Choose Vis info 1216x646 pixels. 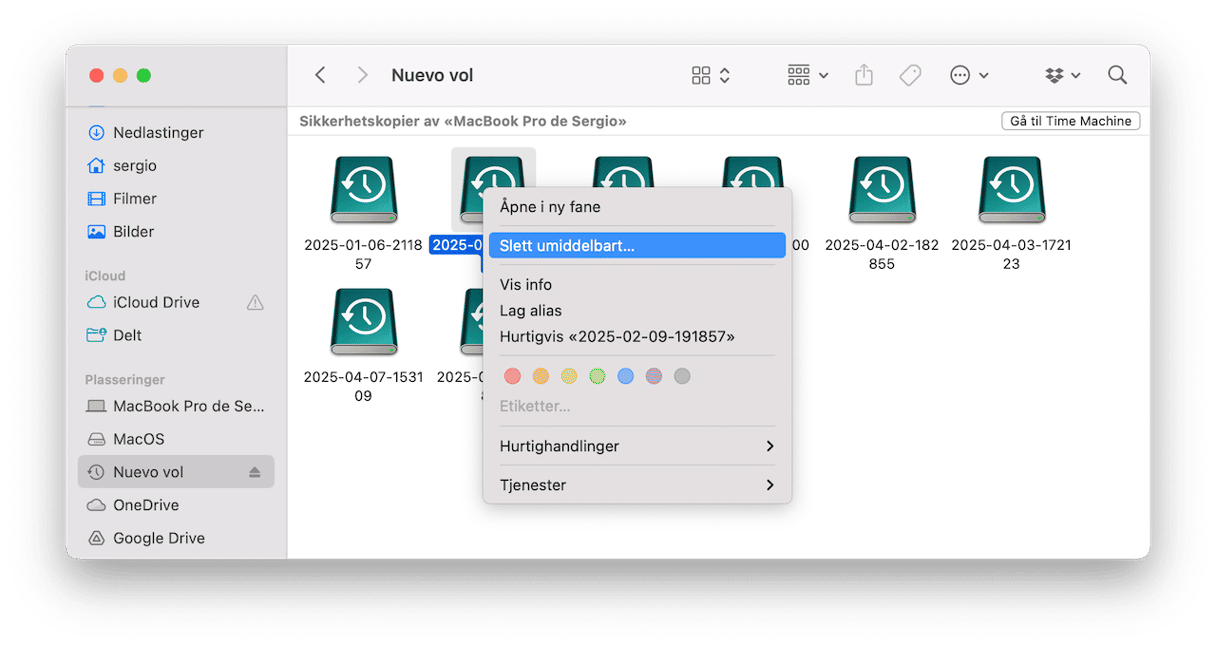coord(637,285)
